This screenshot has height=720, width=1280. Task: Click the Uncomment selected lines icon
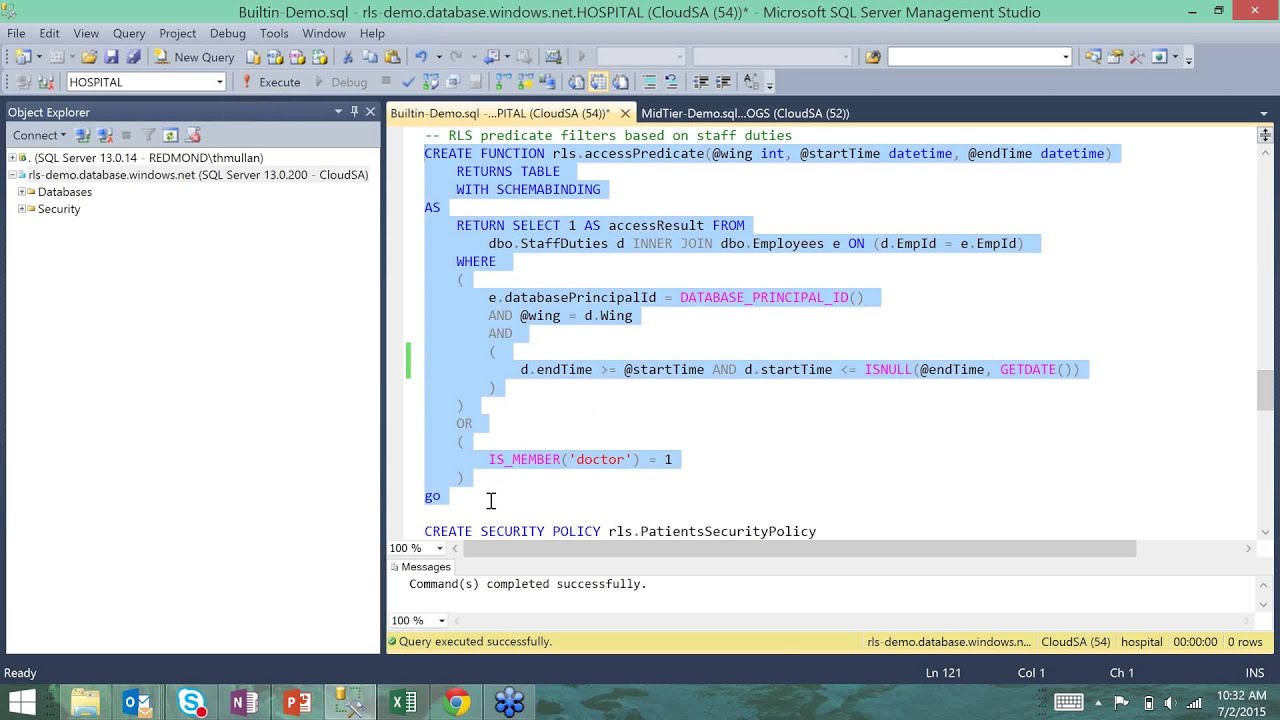coord(671,82)
